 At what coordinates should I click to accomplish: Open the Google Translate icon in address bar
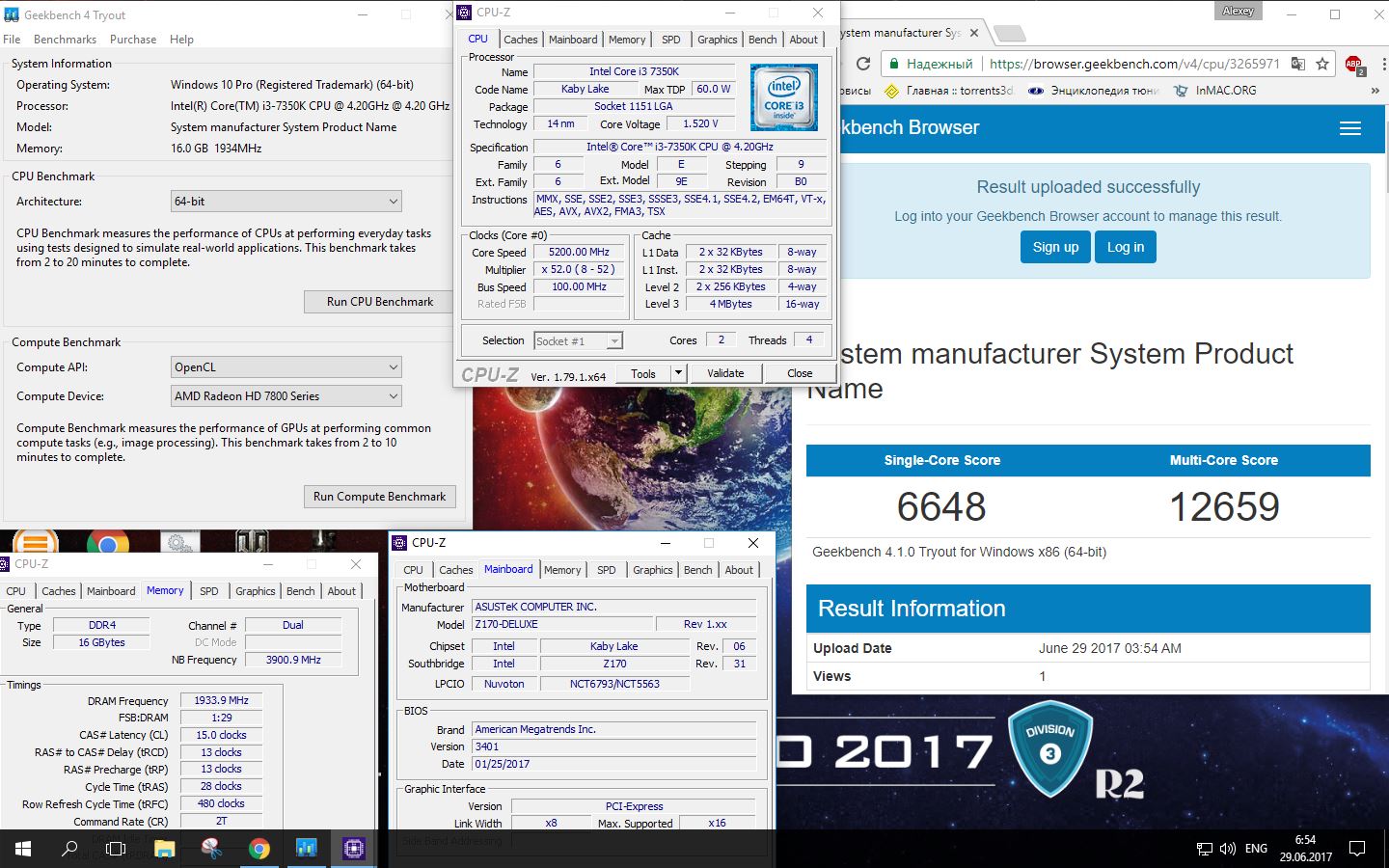pos(1298,64)
